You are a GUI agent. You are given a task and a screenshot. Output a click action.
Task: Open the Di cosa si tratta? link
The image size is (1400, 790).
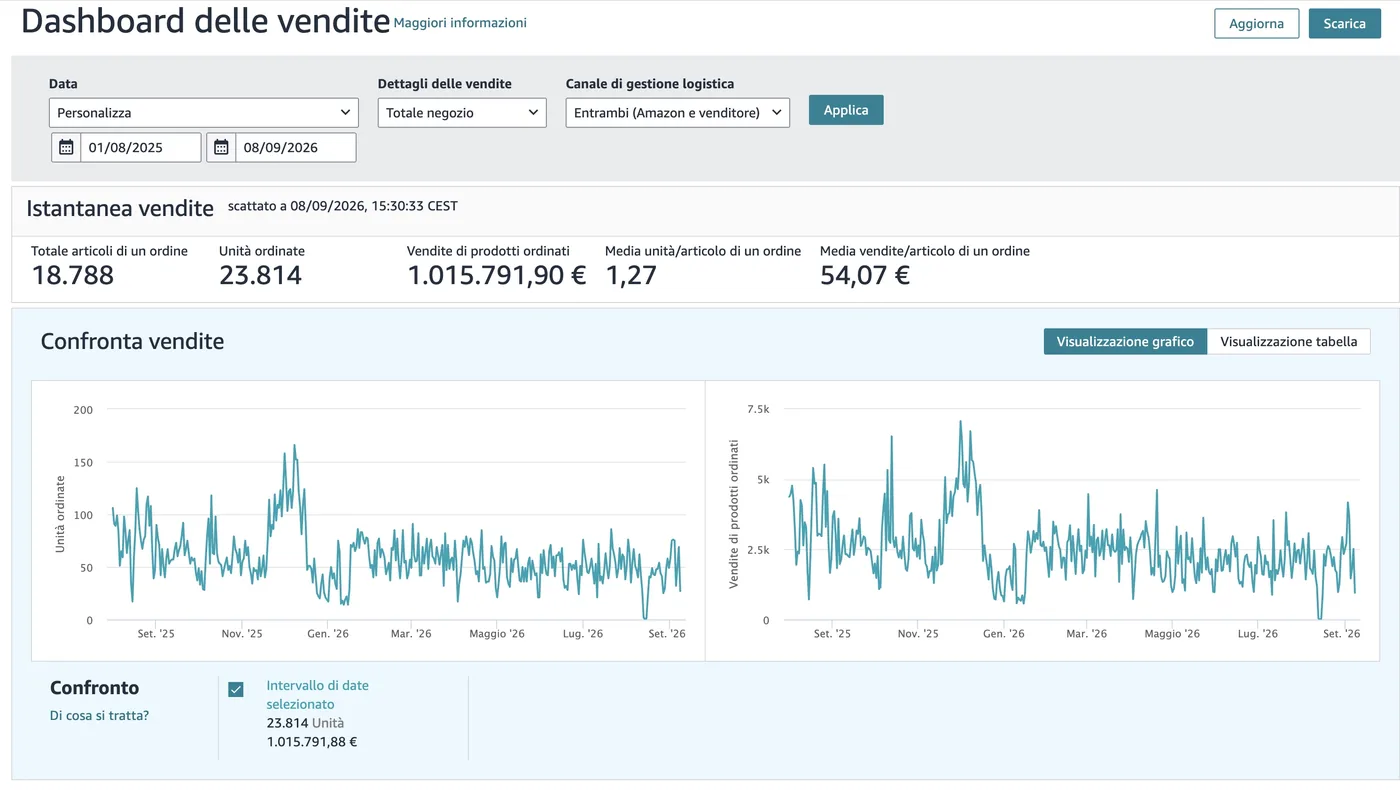coord(99,715)
